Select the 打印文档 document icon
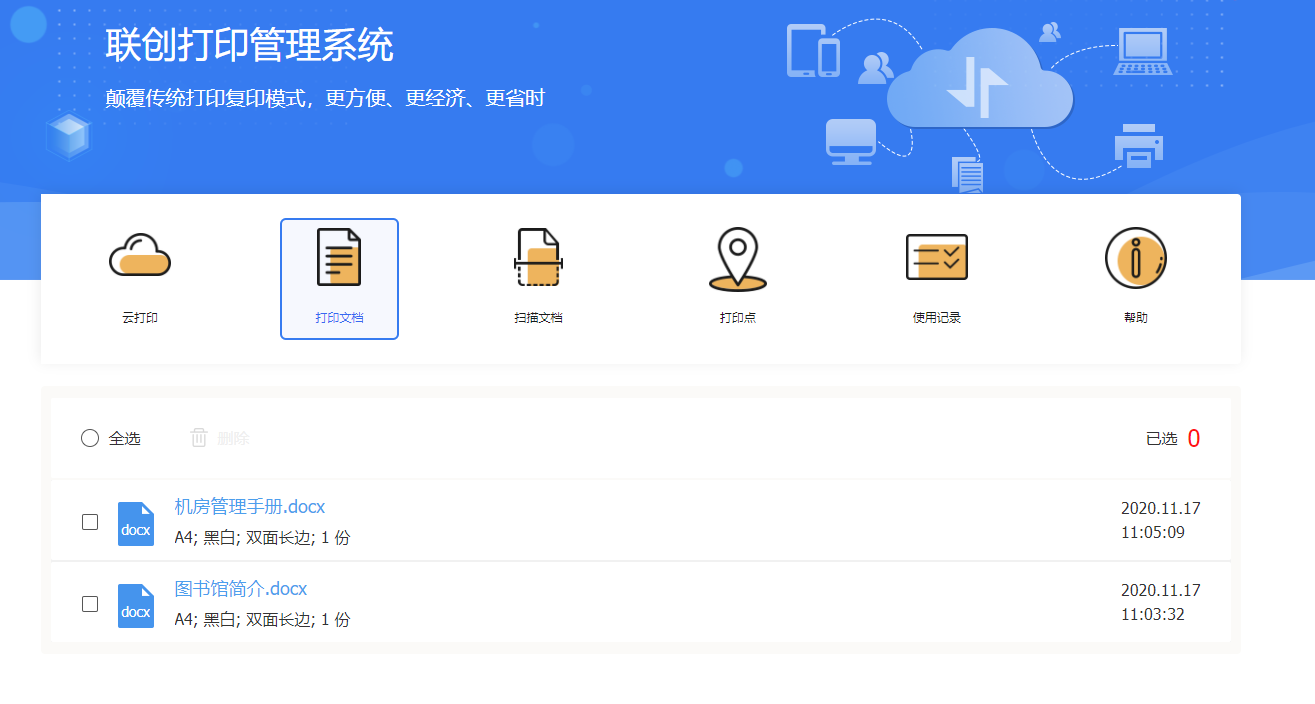This screenshot has height=704, width=1315. (339, 257)
